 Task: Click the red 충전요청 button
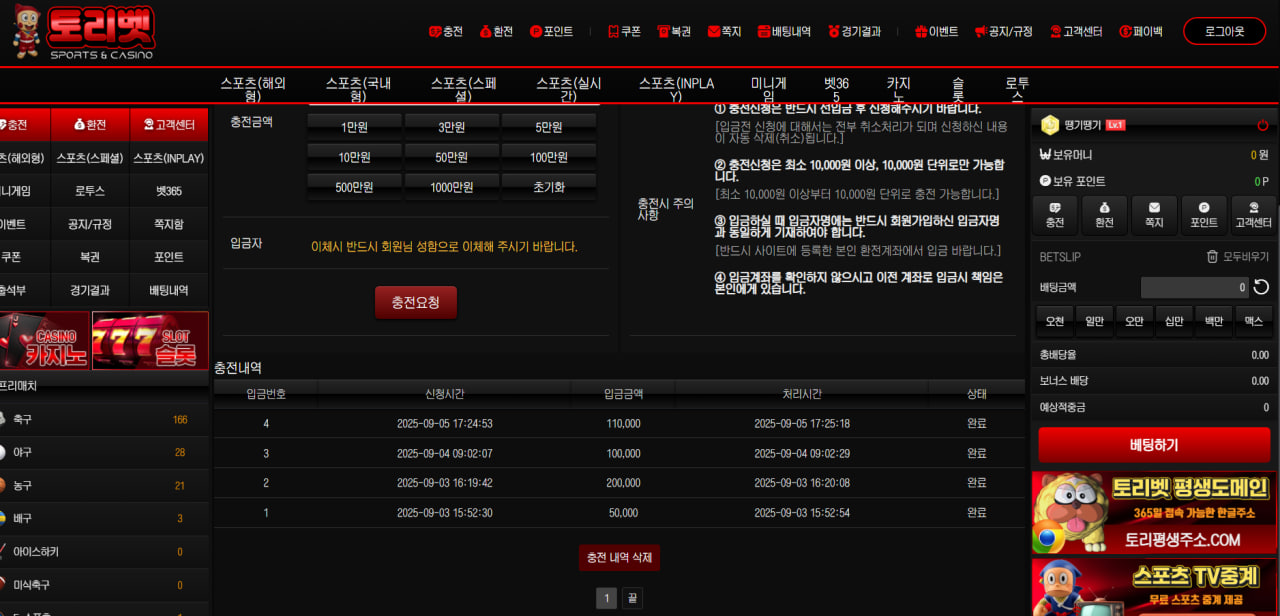pos(415,302)
